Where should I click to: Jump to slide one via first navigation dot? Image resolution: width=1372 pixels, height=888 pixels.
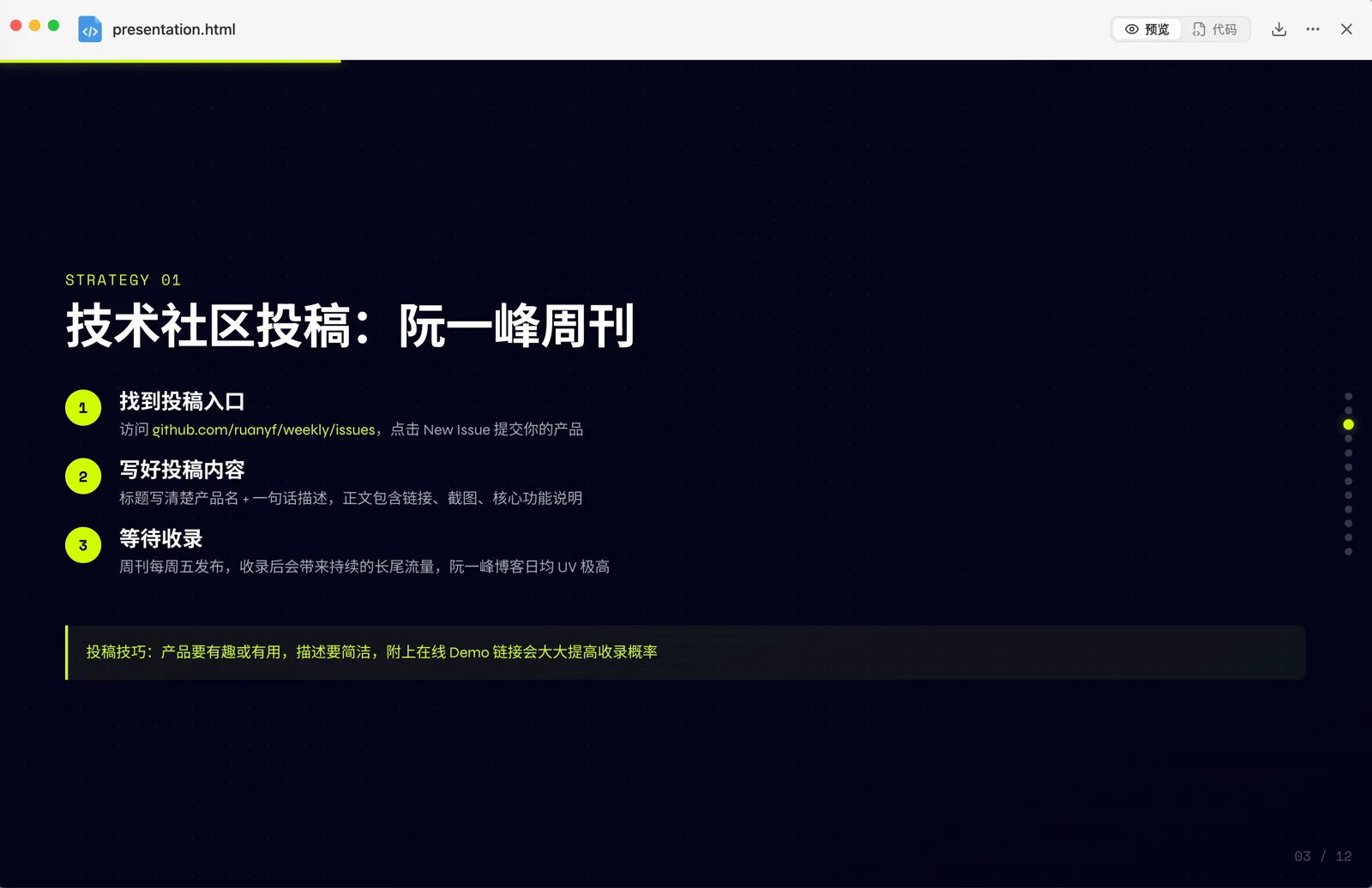(1348, 396)
